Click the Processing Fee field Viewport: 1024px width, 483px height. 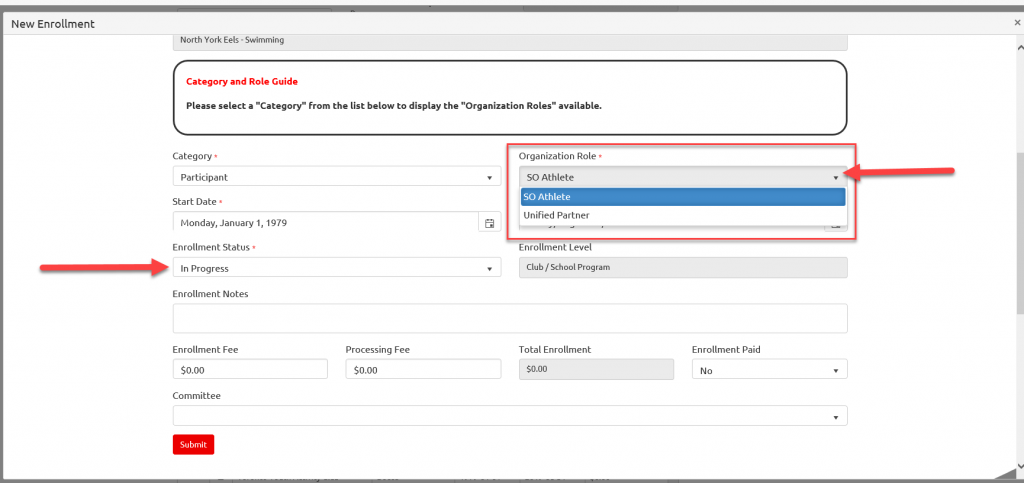[423, 369]
